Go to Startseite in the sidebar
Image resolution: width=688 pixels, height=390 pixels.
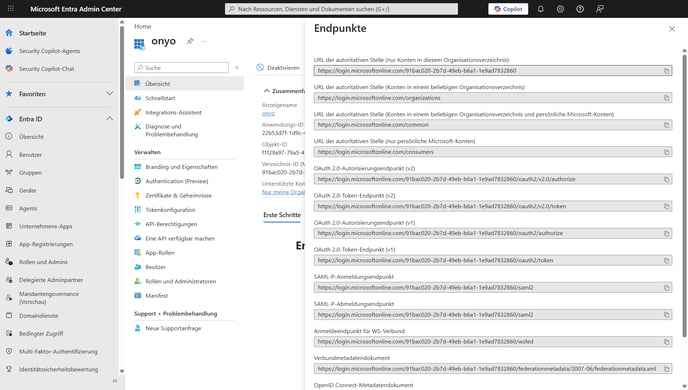point(32,33)
